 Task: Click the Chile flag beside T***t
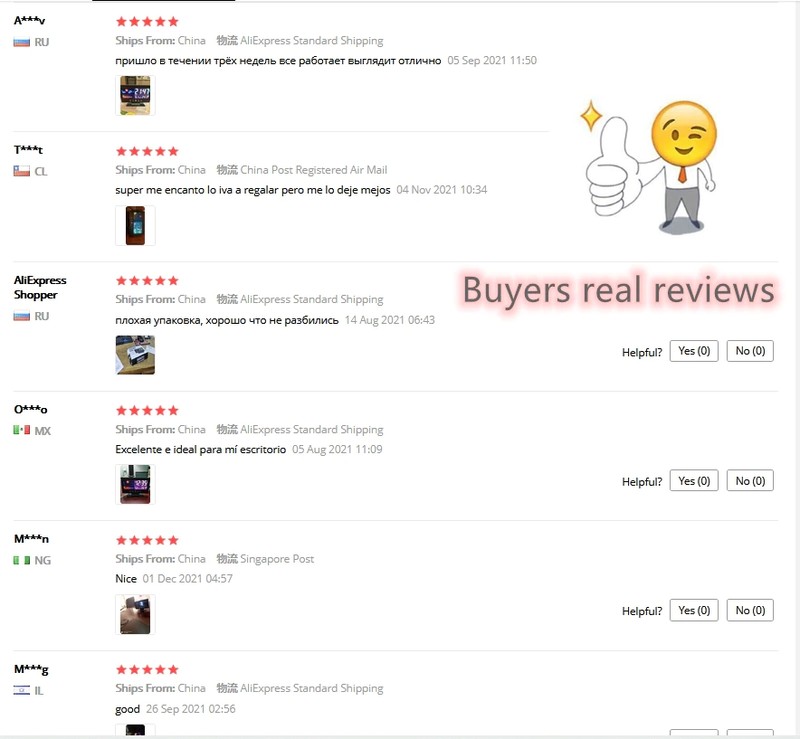(21, 171)
